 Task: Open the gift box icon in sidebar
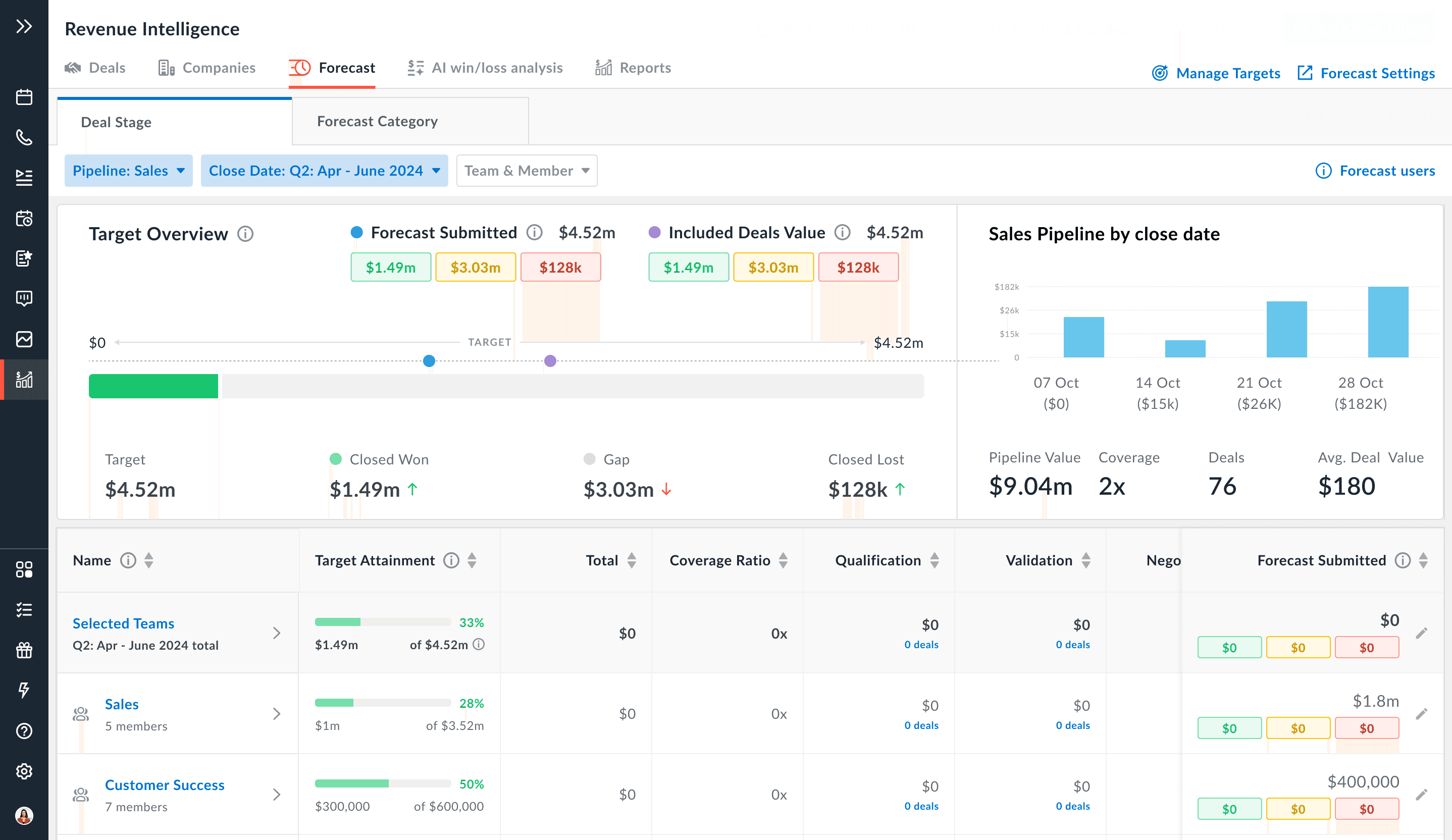pos(24,650)
